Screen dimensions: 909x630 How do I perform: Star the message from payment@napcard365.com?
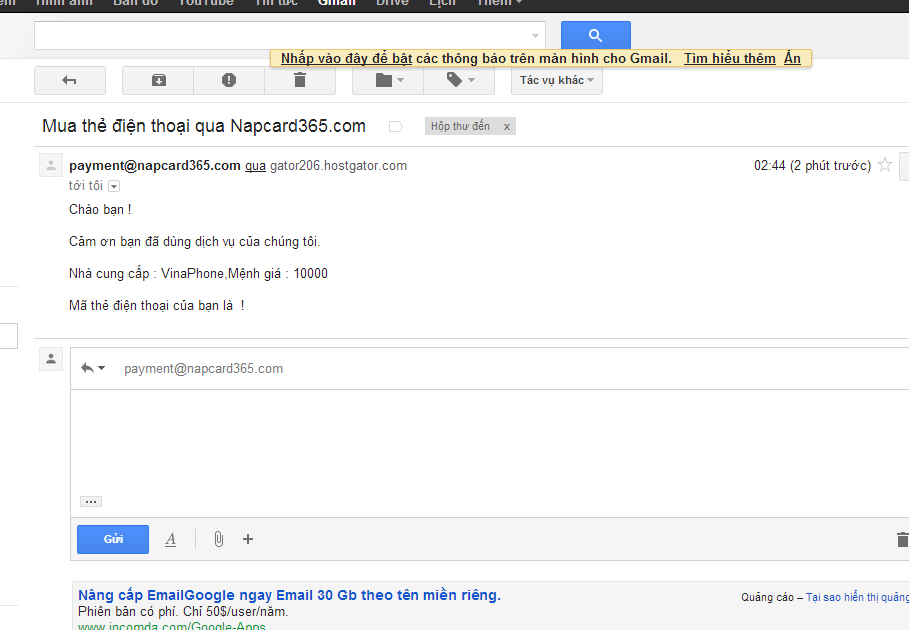(885, 165)
